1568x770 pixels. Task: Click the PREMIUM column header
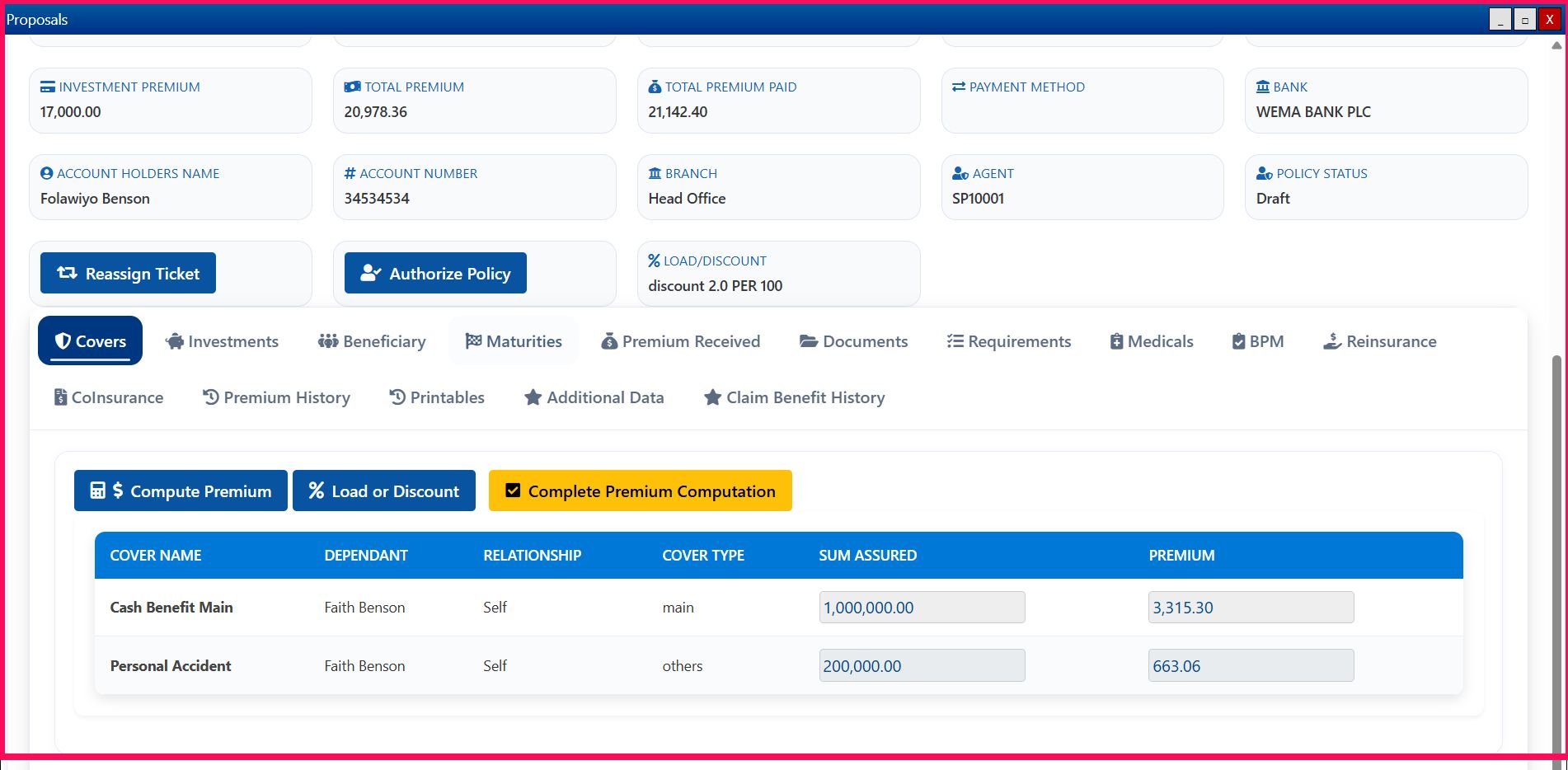click(1182, 556)
